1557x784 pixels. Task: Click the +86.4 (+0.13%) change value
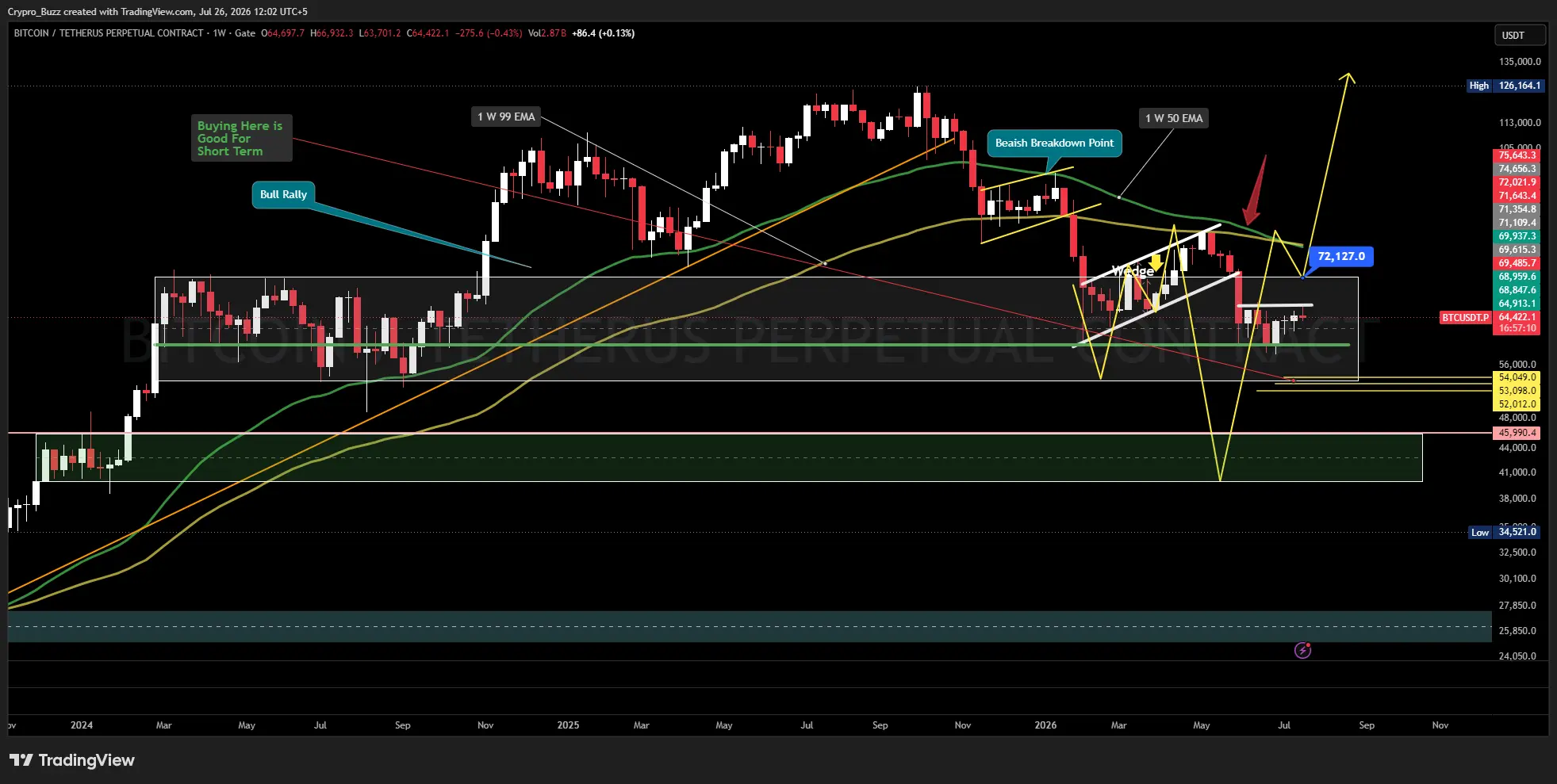pos(604,33)
